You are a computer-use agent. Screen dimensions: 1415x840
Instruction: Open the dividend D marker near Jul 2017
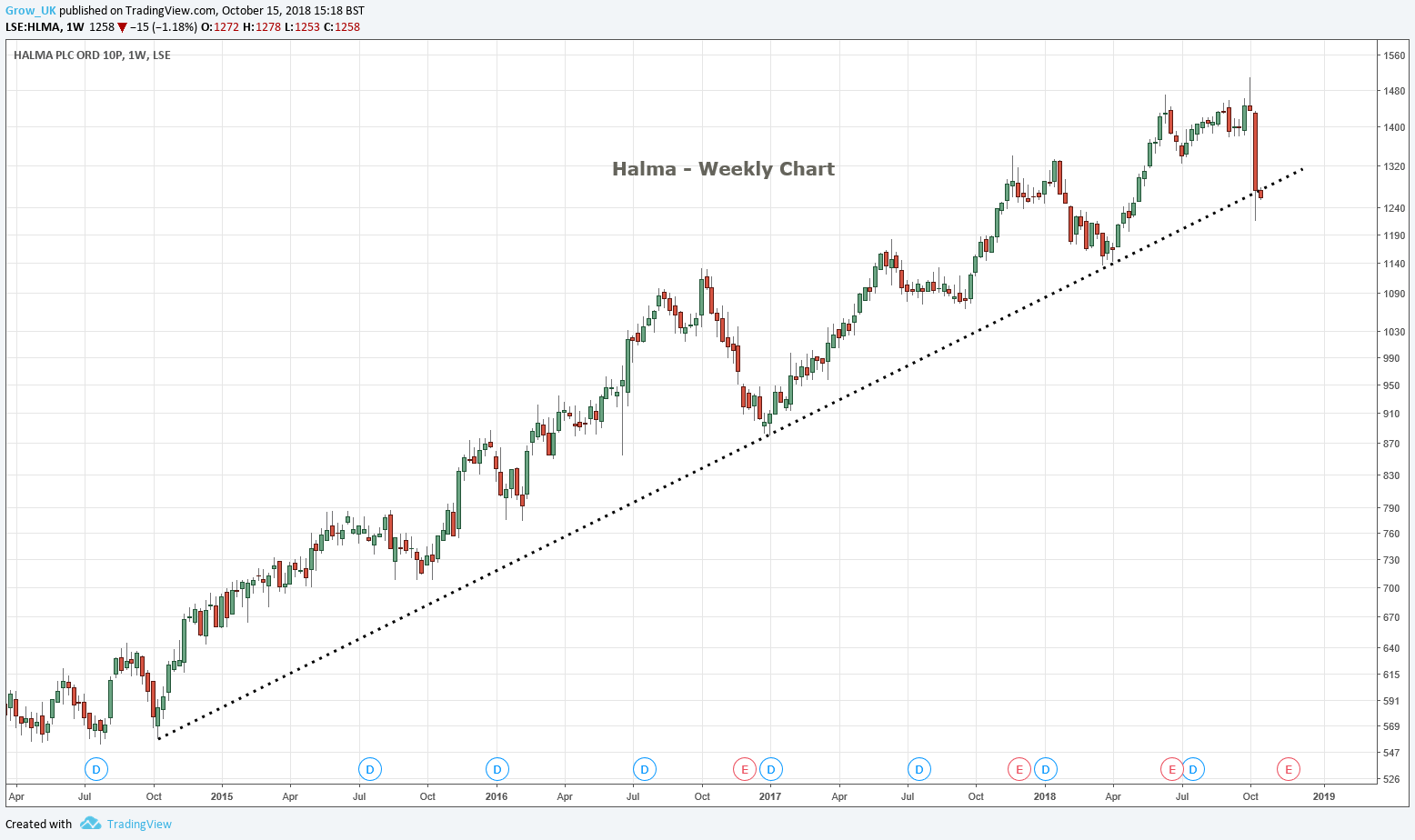pyautogui.click(x=918, y=769)
